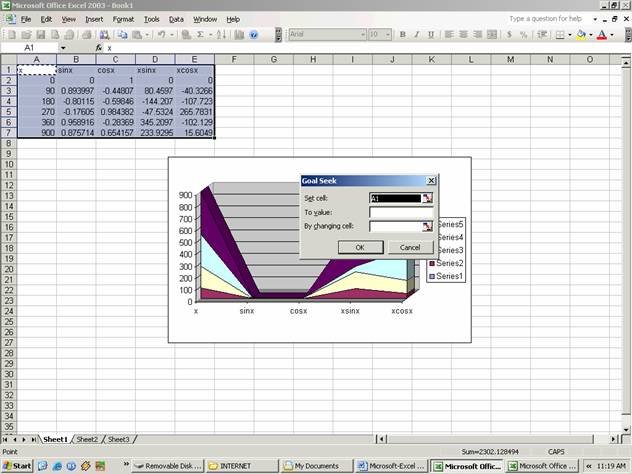
Task: Click the Open file toolbar icon
Action: 26,35
